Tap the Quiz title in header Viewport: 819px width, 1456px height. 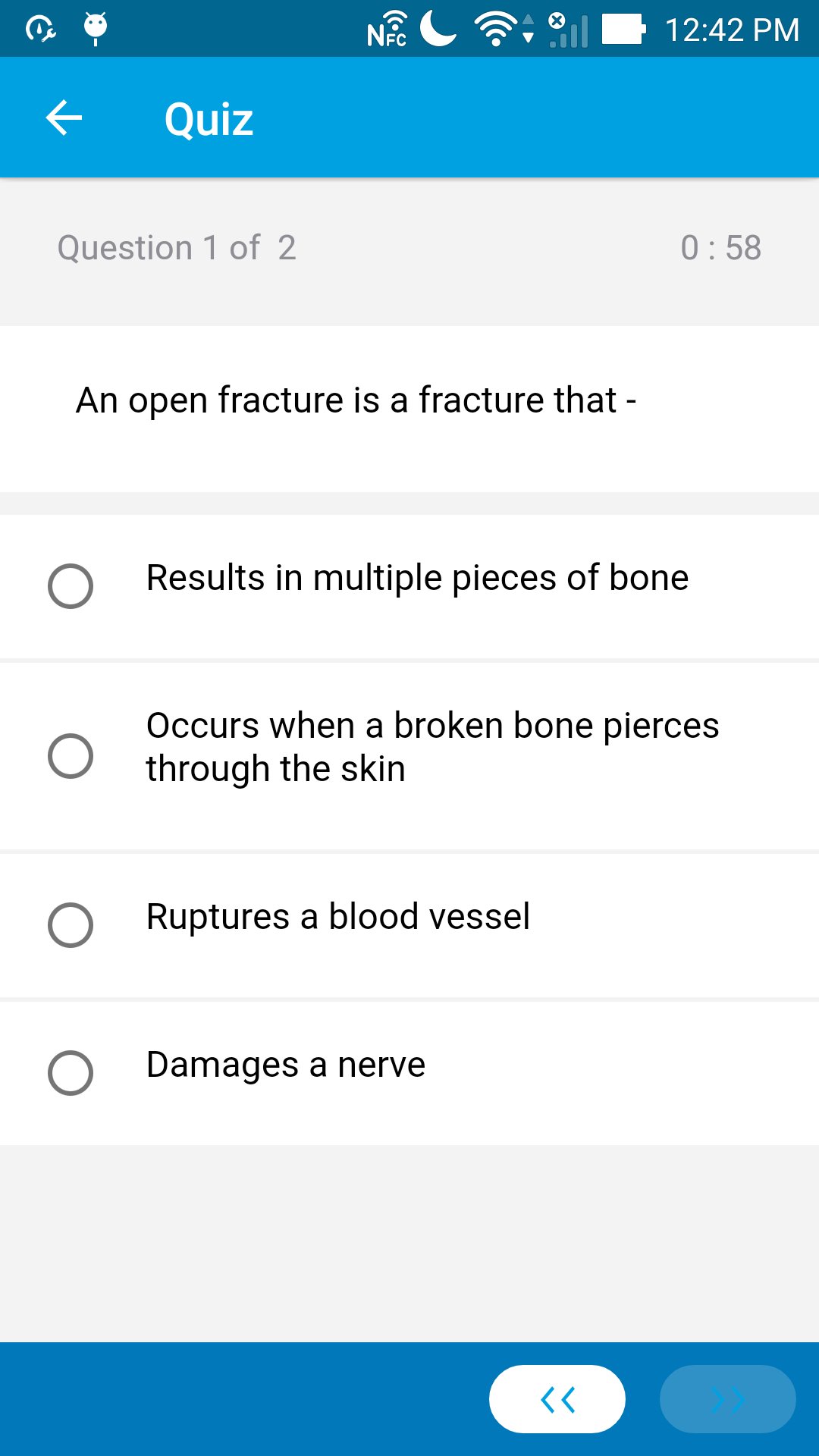[x=209, y=120]
